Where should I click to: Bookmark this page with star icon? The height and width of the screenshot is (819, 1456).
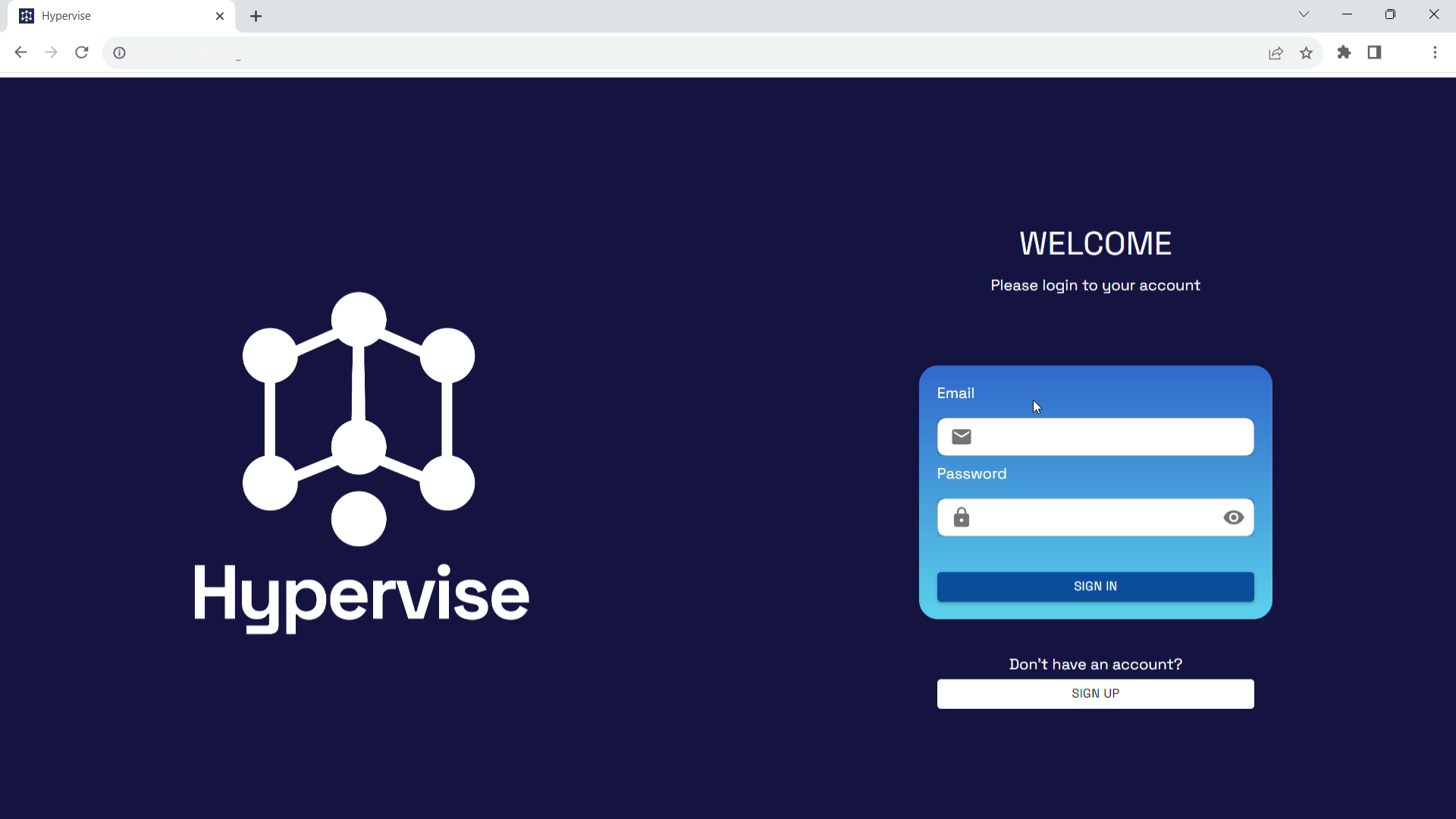pos(1306,52)
